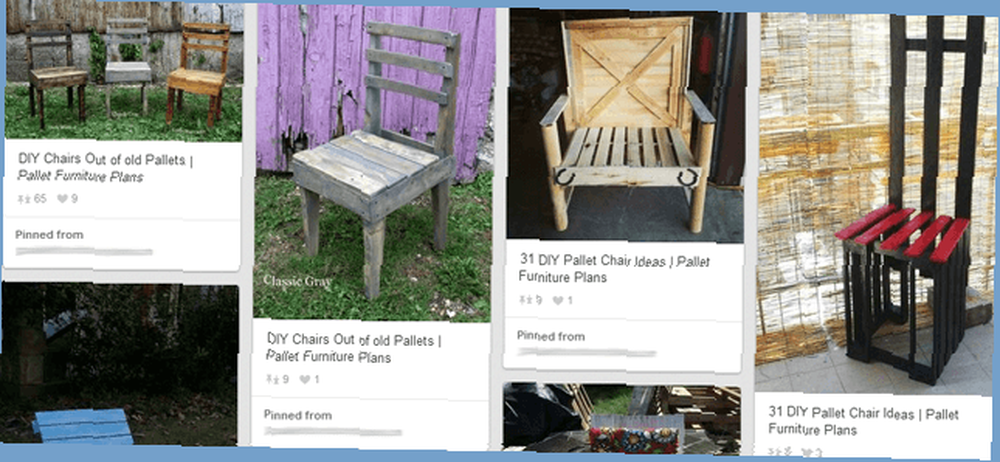Open '31 DIY Pallet Chair Ideas' under black chair

pyautogui.click(x=863, y=420)
